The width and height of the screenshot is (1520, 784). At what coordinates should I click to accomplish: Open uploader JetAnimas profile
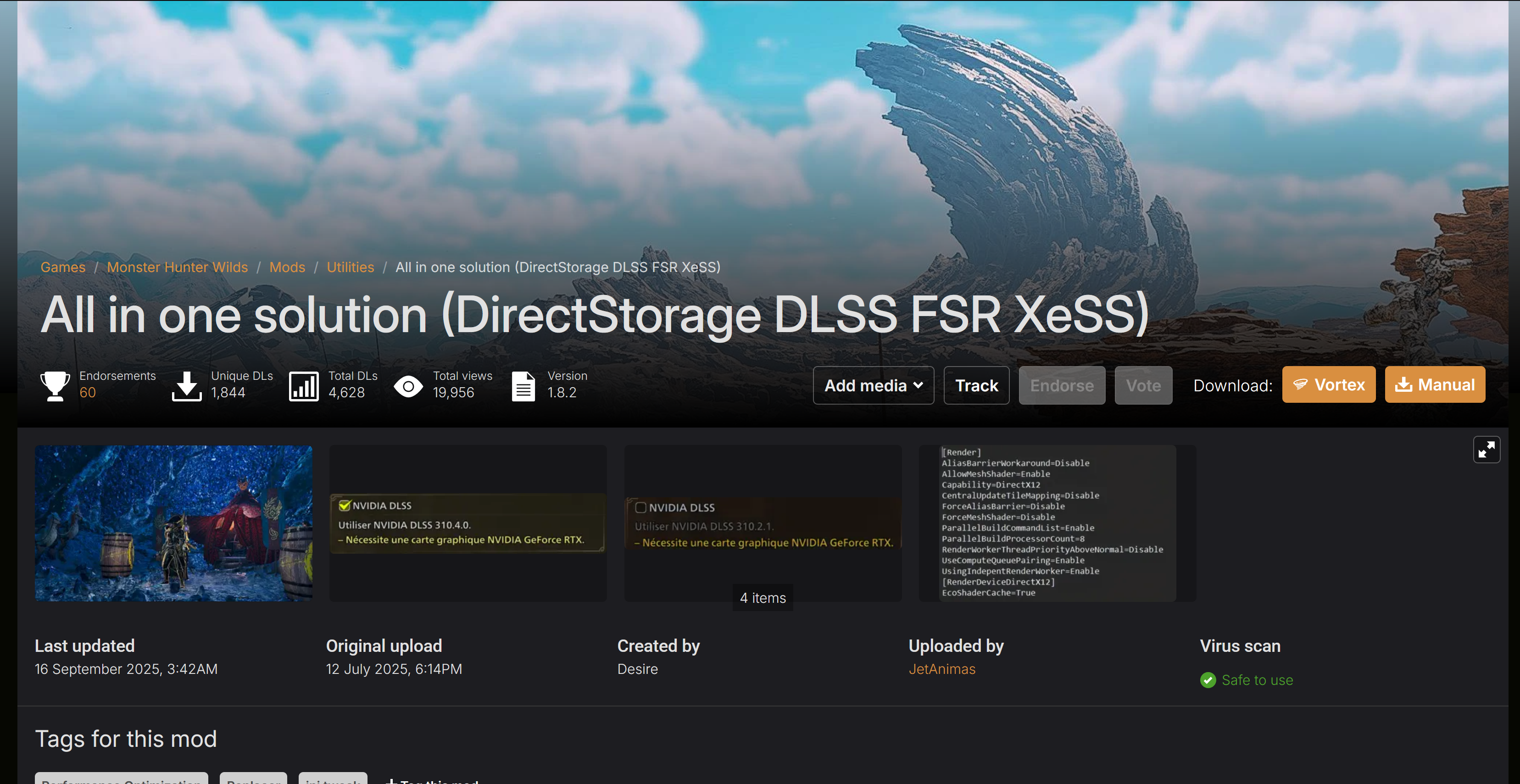[942, 669]
